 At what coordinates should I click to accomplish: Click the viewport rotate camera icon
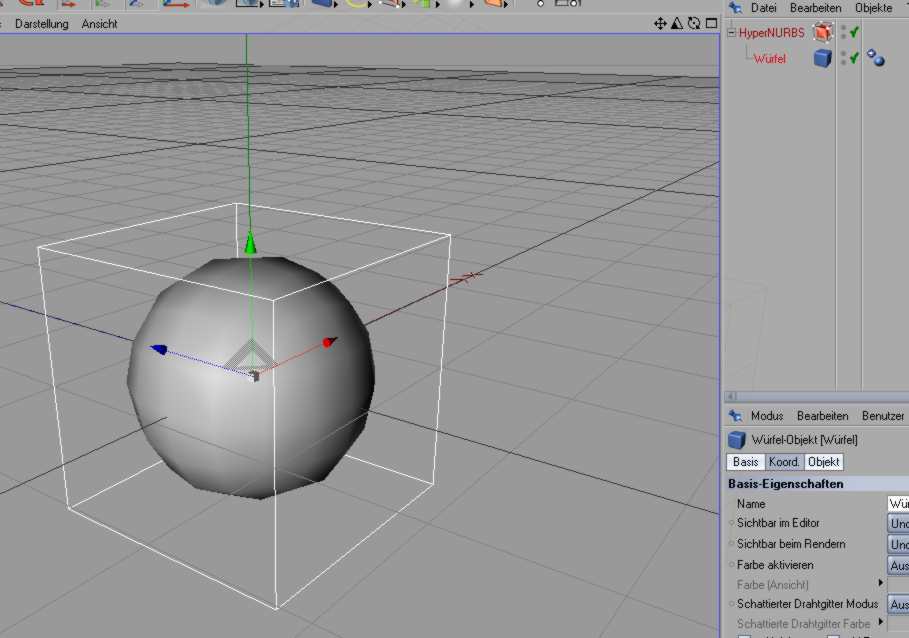(693, 23)
